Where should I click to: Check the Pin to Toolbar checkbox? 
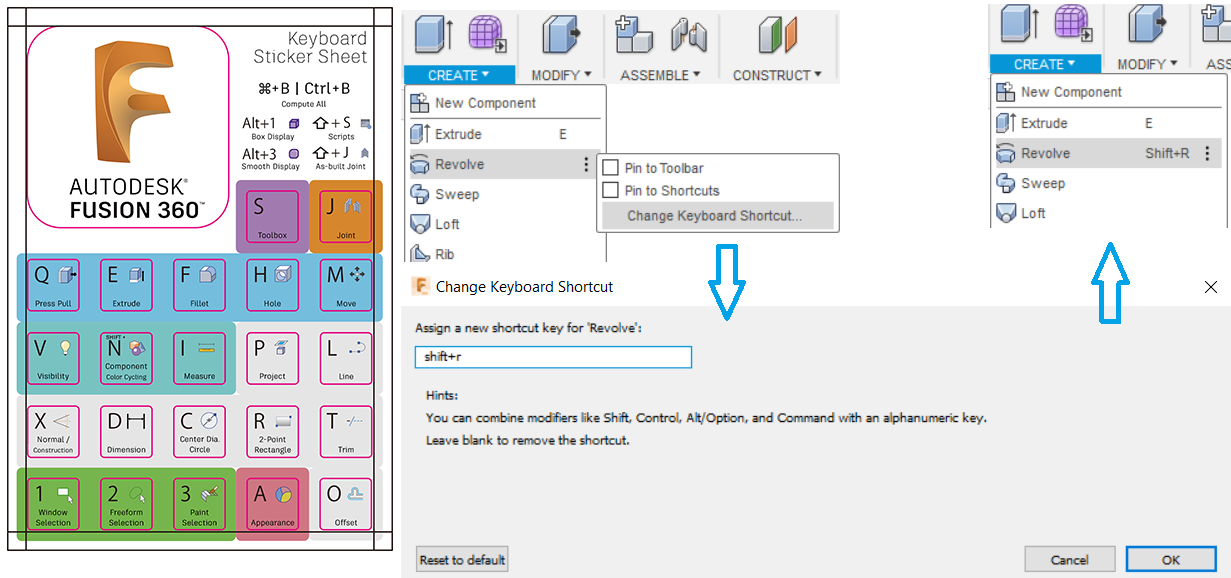611,168
